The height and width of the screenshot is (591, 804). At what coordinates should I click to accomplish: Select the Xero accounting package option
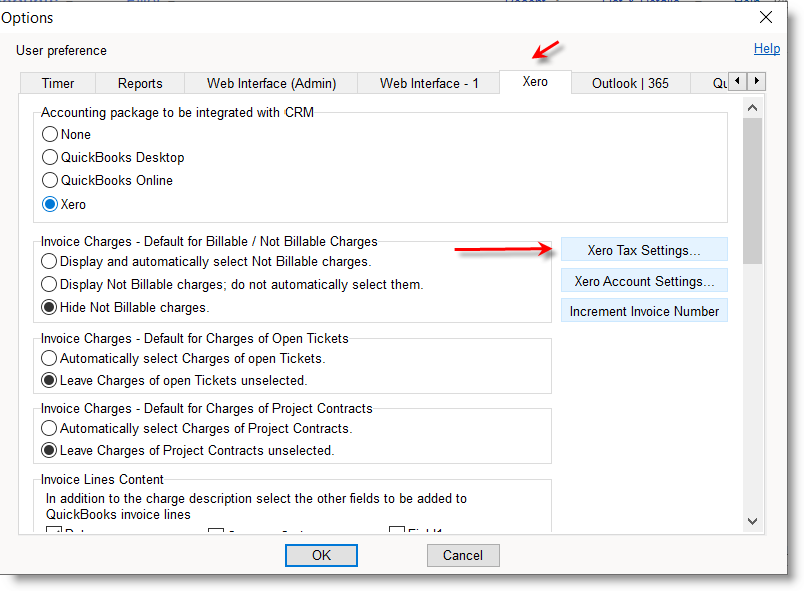coord(50,204)
